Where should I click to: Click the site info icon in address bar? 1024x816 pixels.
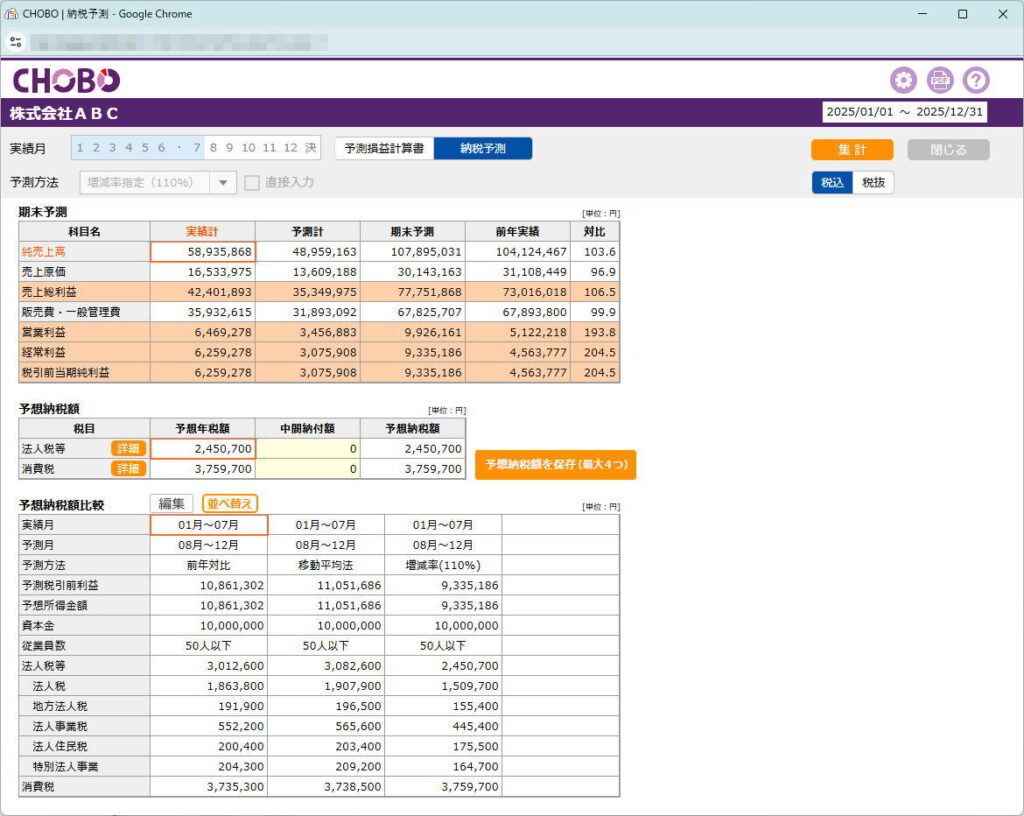tap(15, 42)
